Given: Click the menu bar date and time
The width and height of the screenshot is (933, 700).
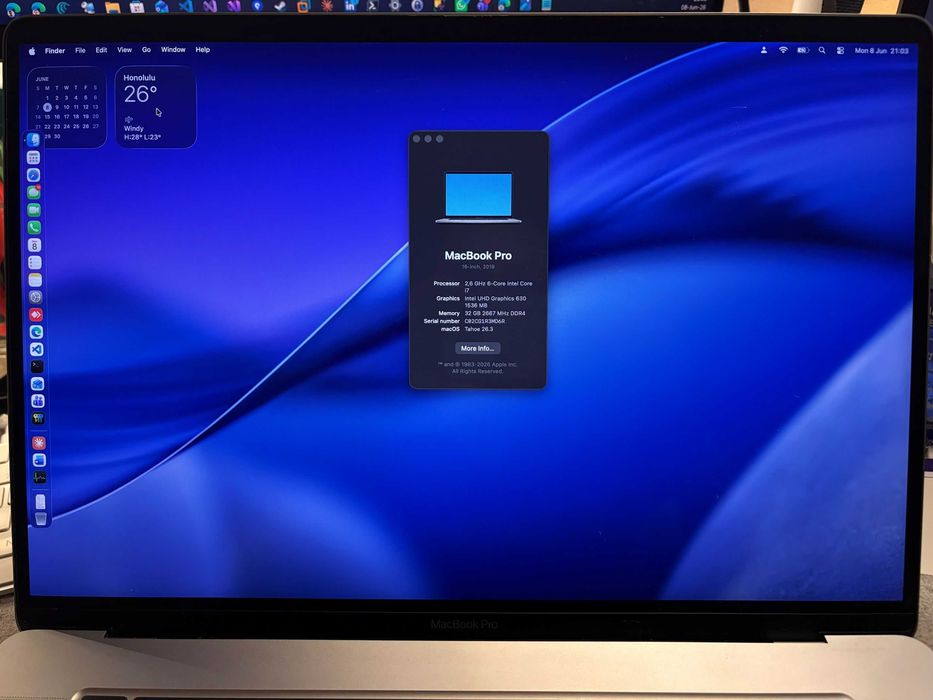Looking at the screenshot, I should tap(881, 51).
